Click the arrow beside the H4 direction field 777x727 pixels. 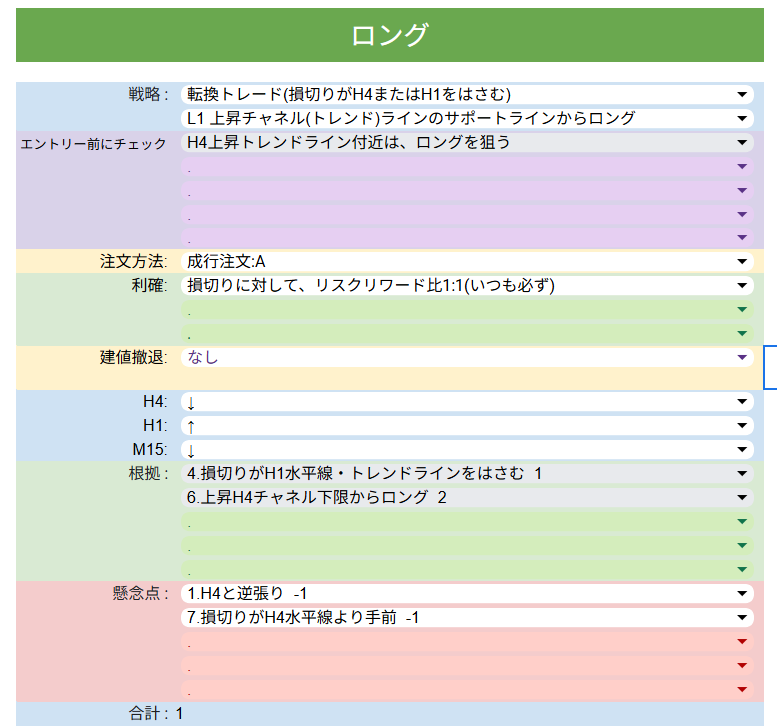click(742, 402)
